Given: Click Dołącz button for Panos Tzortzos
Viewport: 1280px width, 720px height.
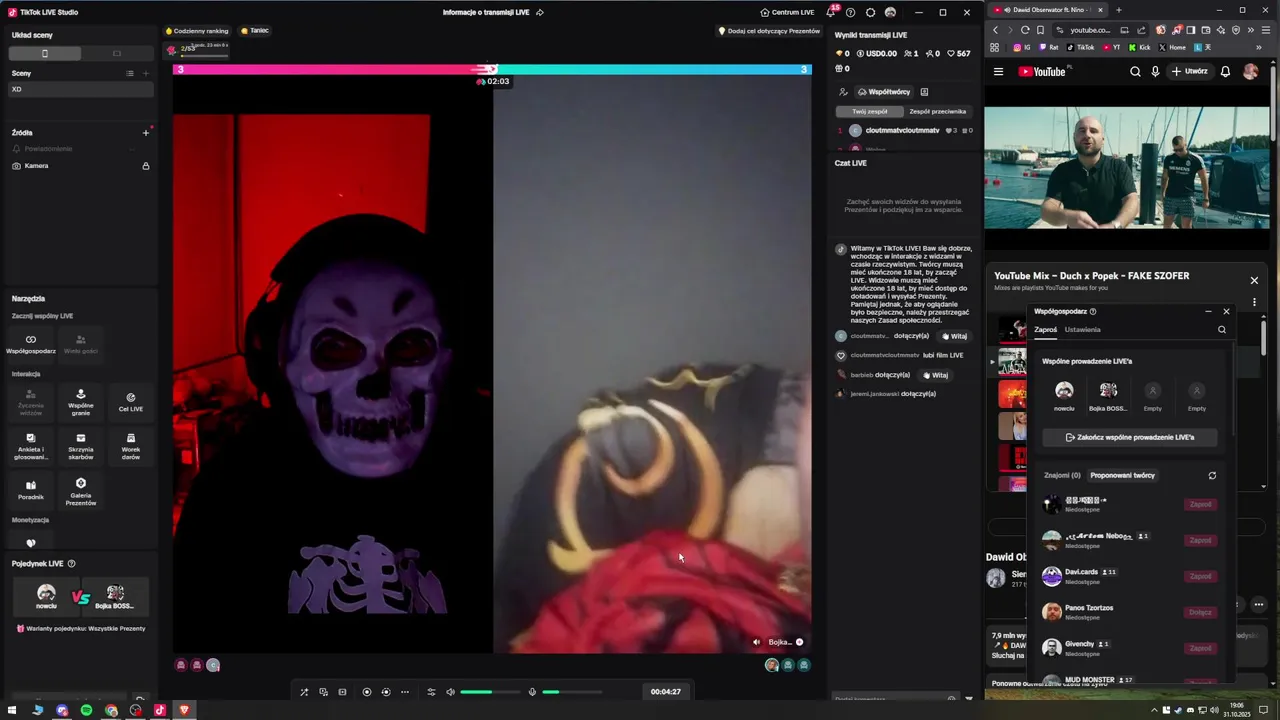Looking at the screenshot, I should point(1200,612).
